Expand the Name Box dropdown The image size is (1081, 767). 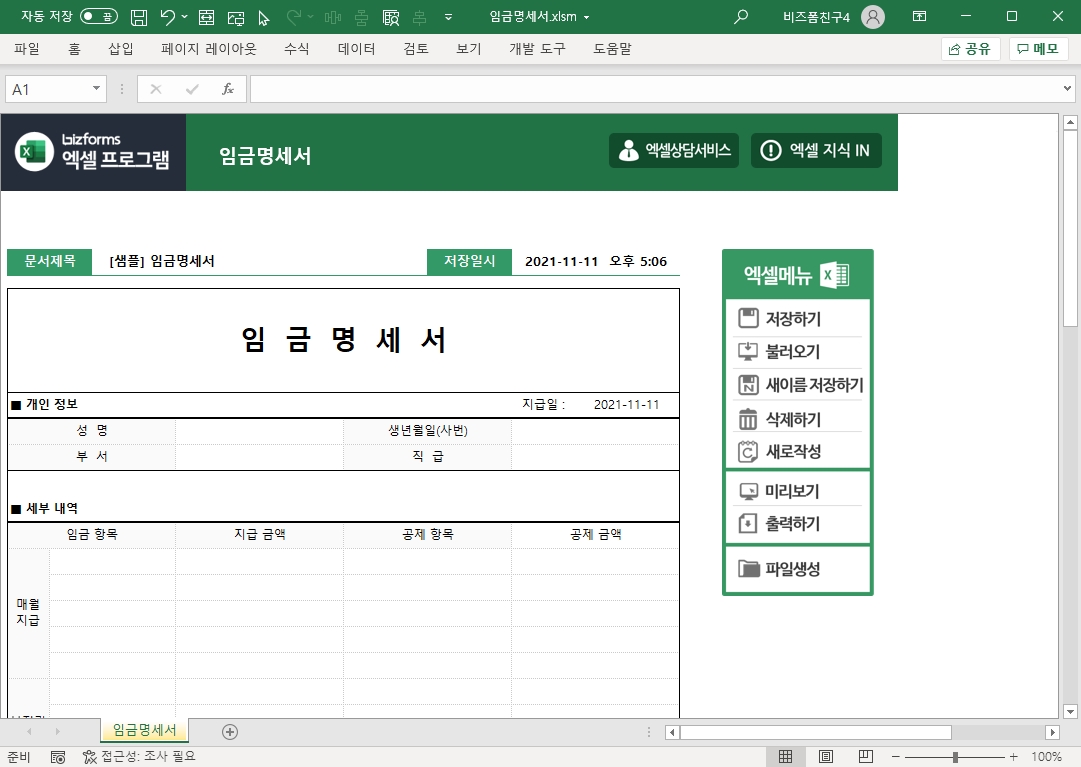tap(97, 89)
